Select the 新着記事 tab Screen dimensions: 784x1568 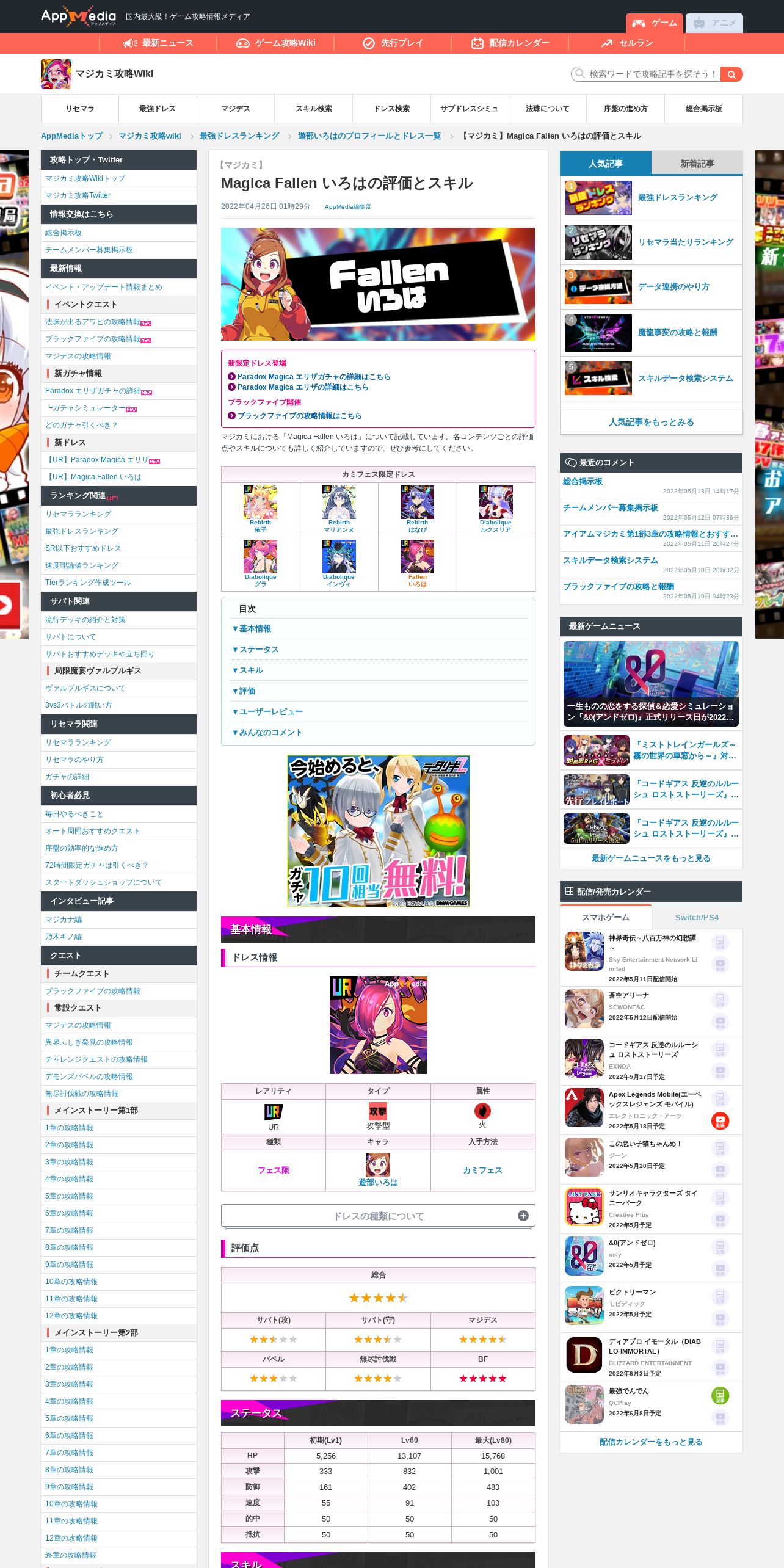click(697, 163)
